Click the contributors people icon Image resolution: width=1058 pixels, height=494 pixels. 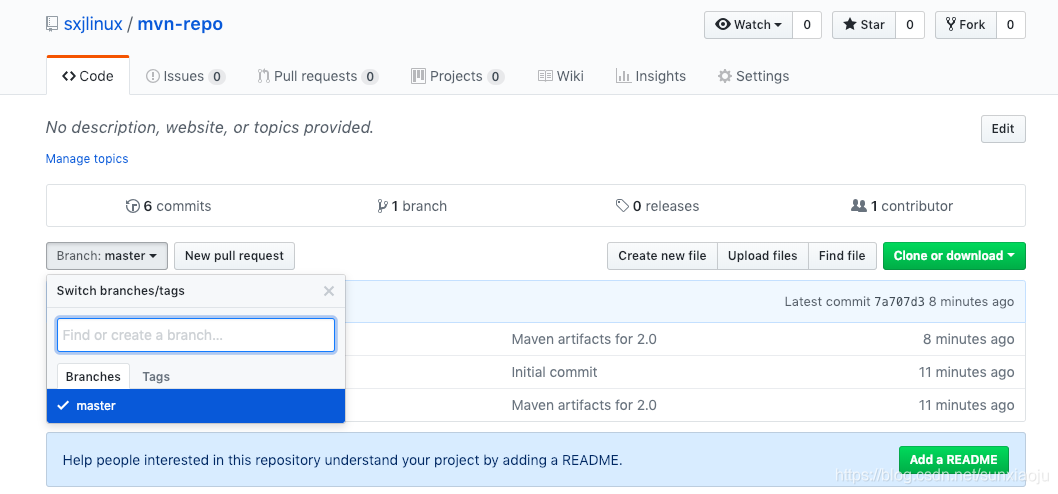point(859,206)
